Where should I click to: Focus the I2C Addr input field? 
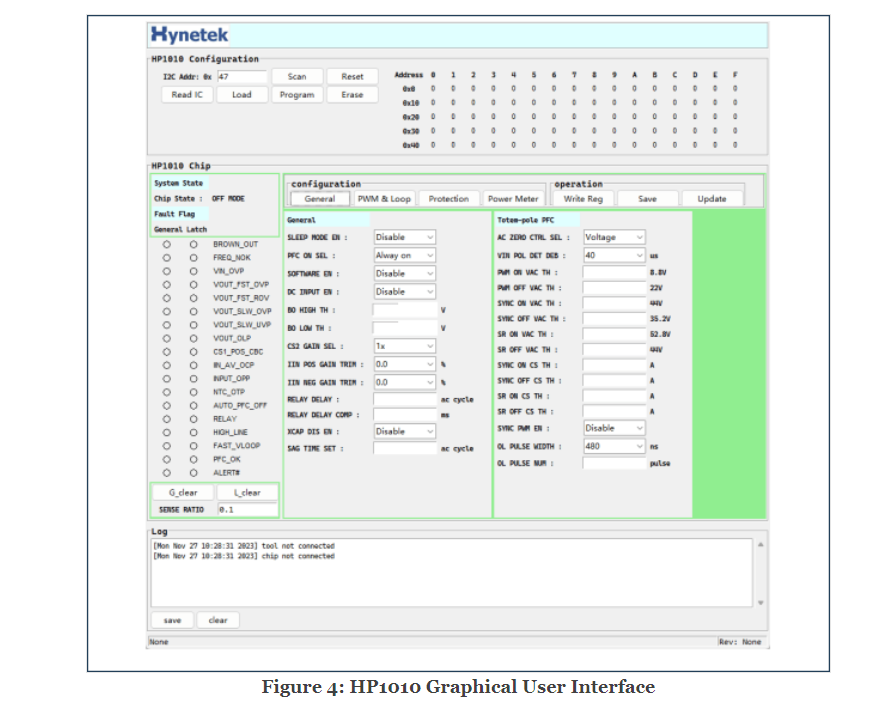click(242, 77)
